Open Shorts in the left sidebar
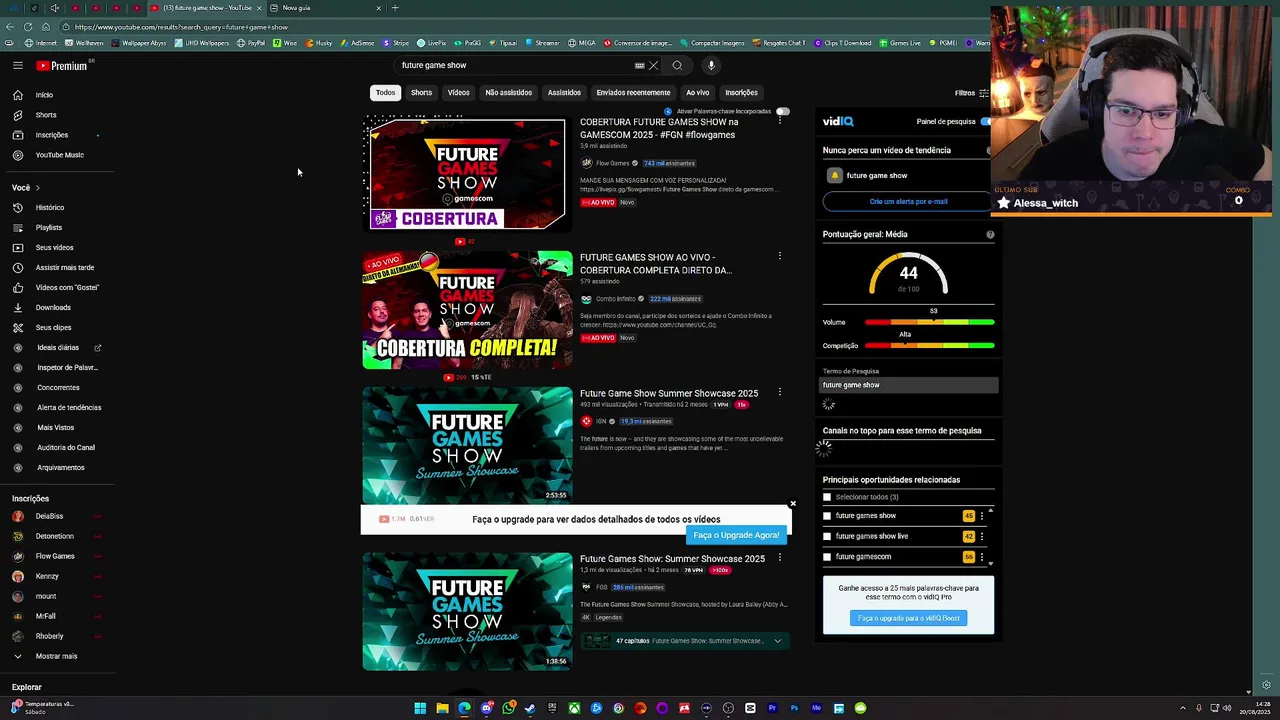Screen dimensions: 1280x720 (46, 115)
